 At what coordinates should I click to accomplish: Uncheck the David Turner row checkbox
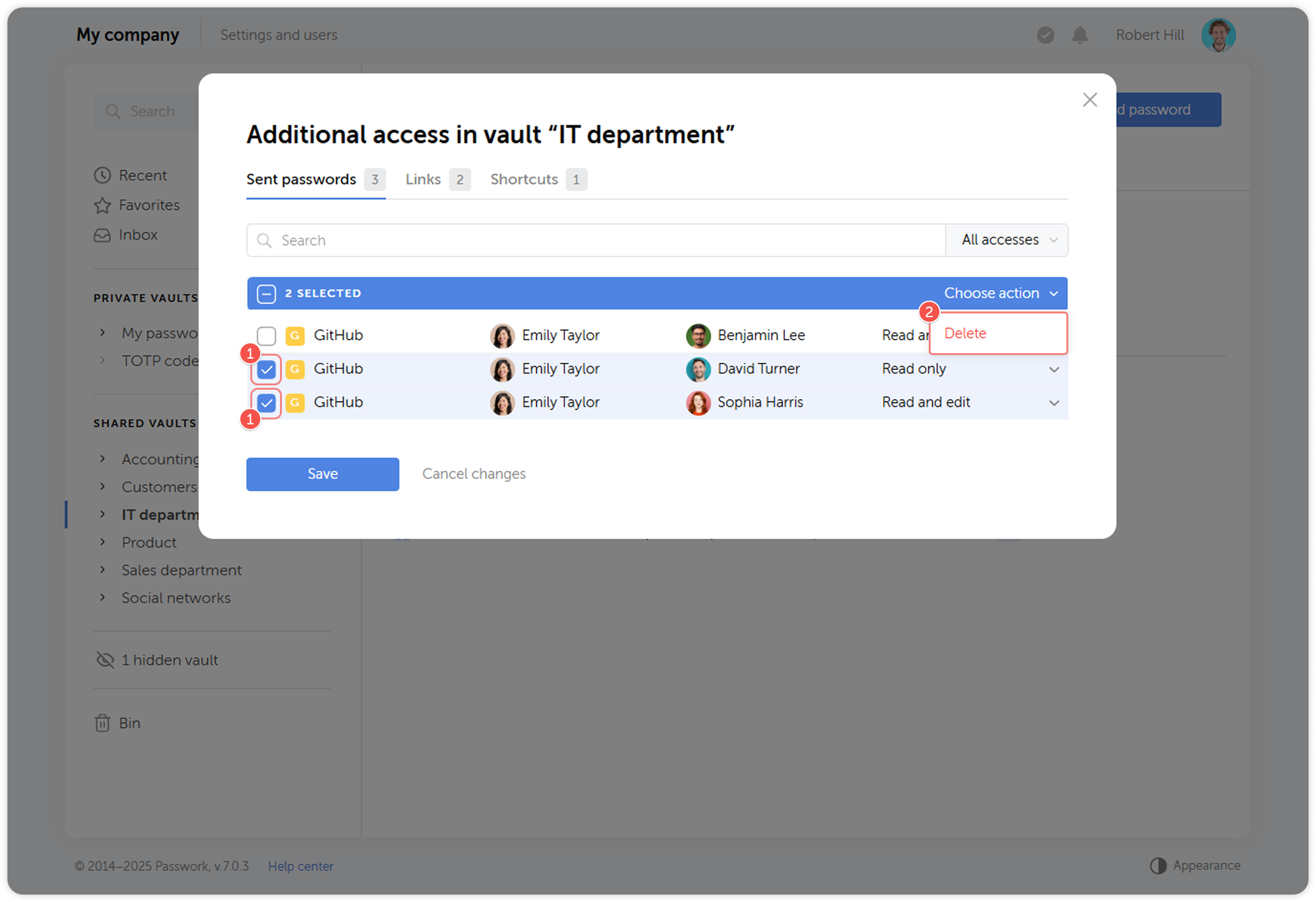[266, 370]
